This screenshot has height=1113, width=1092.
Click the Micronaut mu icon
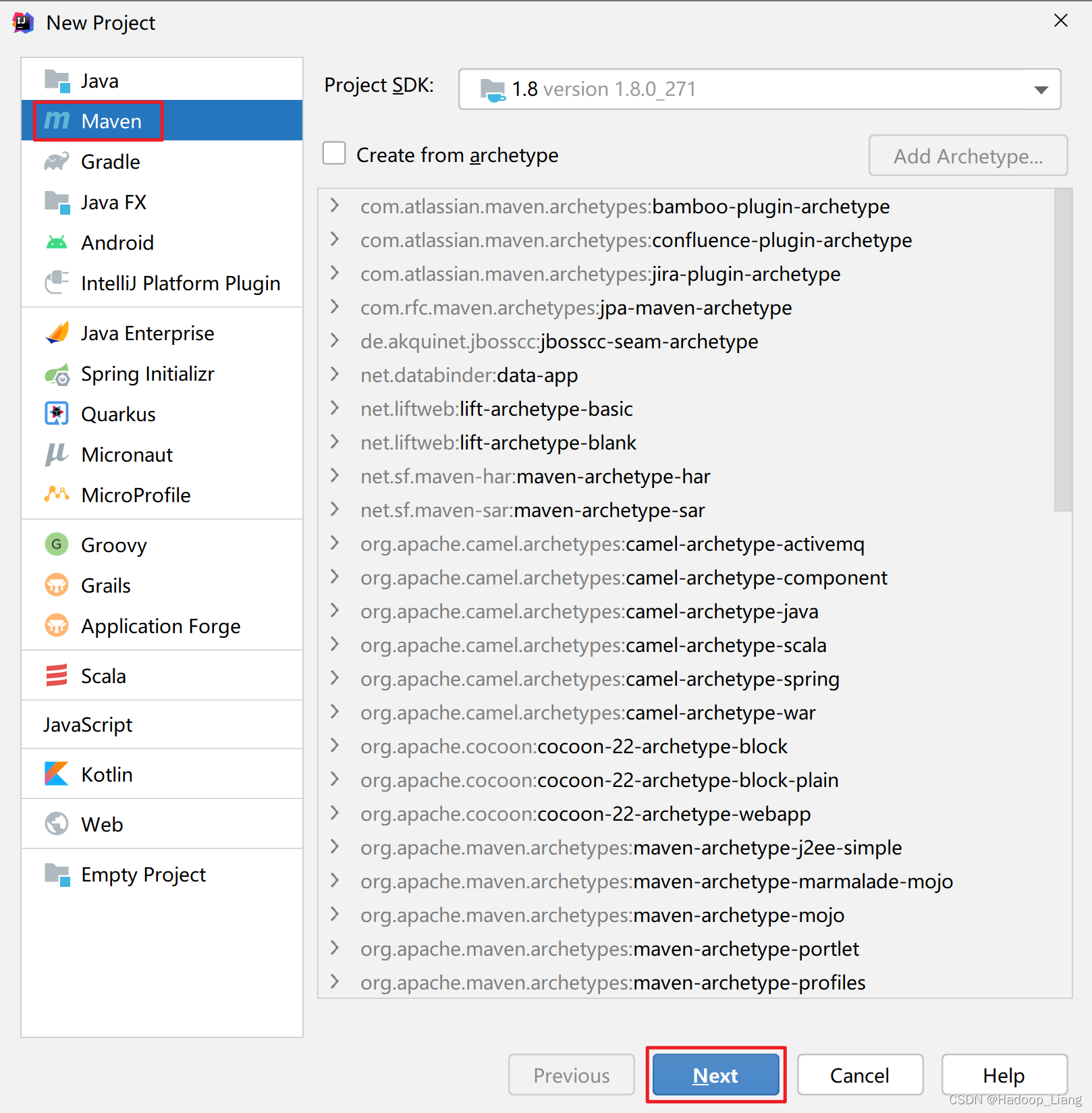point(57,454)
